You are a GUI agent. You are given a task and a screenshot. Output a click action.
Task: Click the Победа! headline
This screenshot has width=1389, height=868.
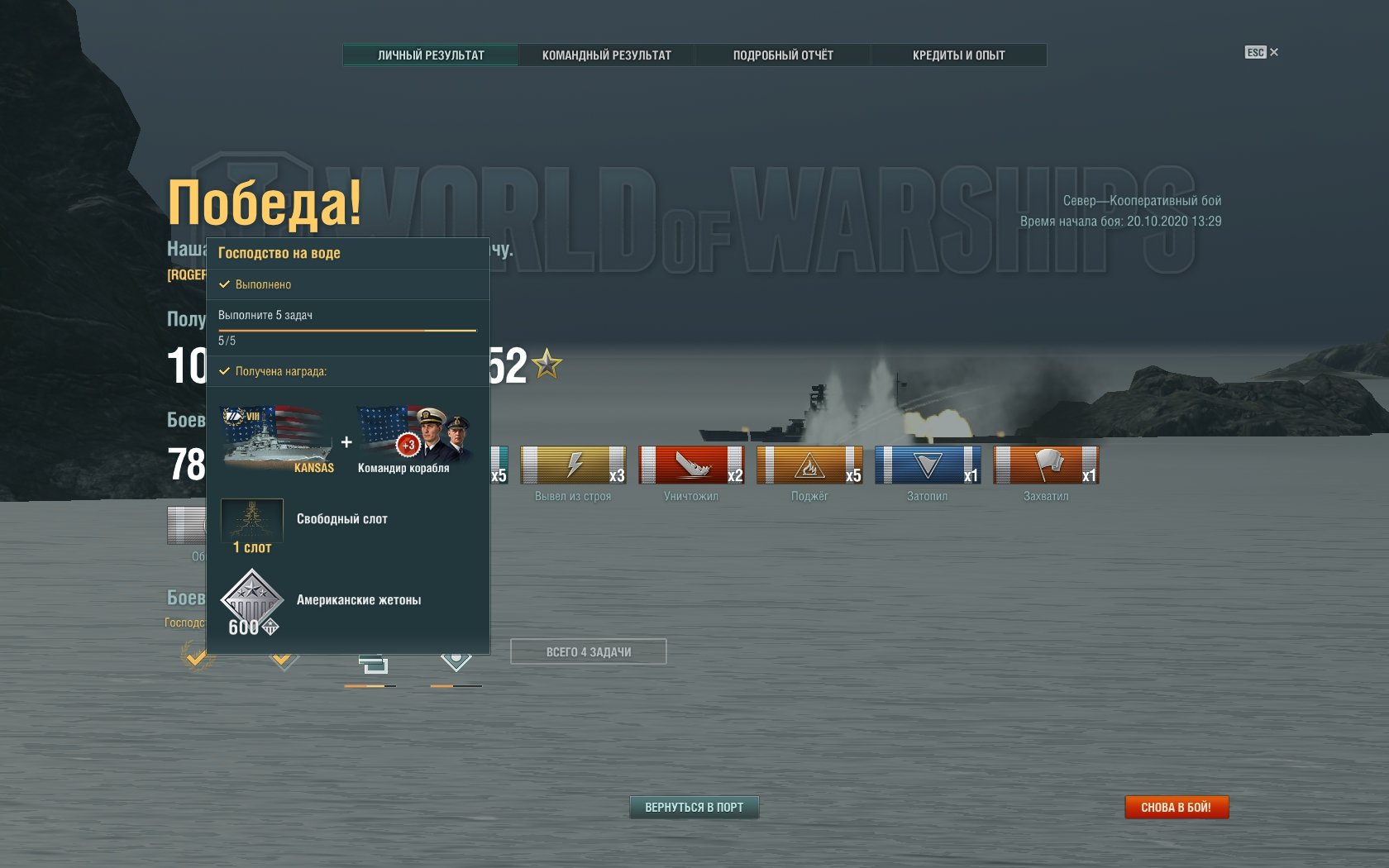265,203
